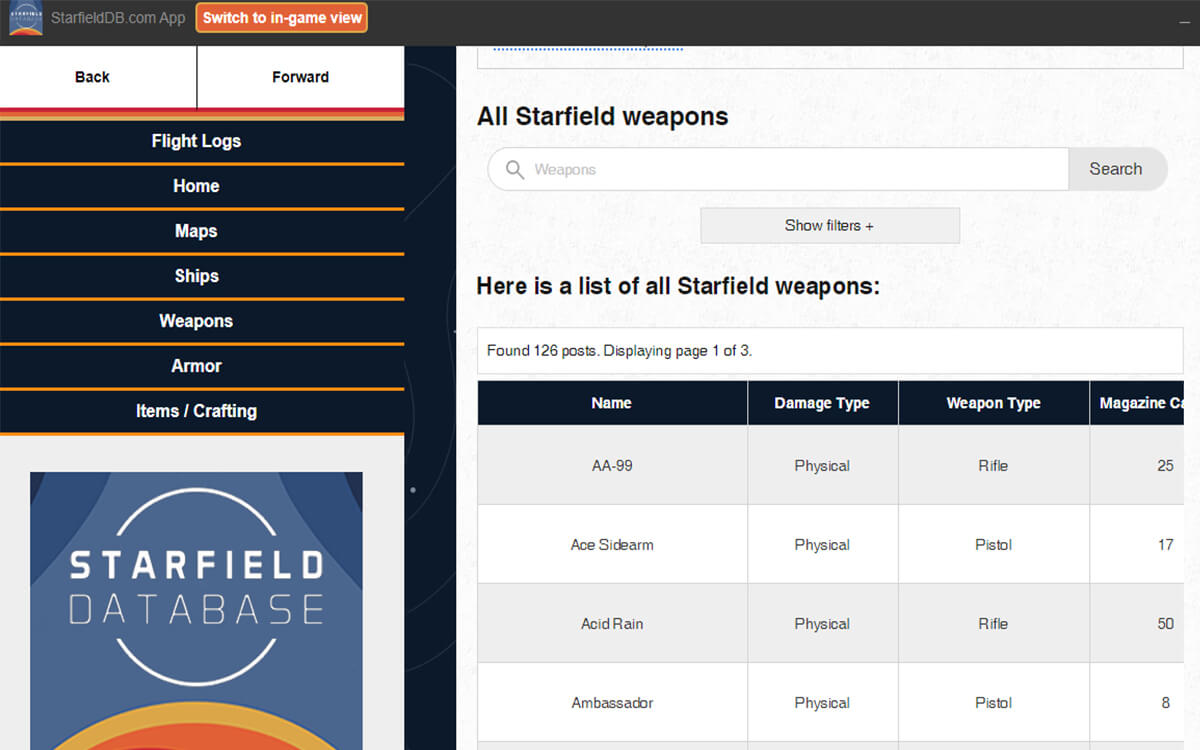
Task: Click Physical in the AA-99 row
Action: point(822,466)
